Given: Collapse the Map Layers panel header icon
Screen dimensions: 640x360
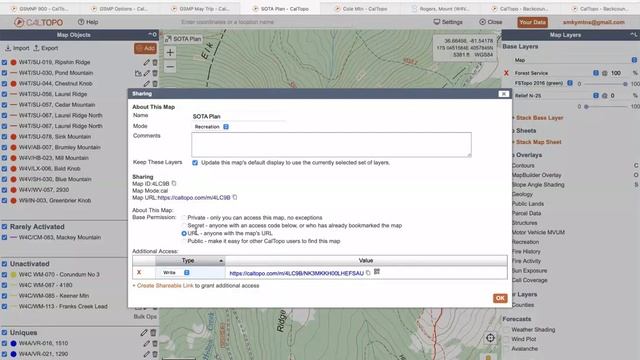Looking at the screenshot, I should click(x=633, y=35).
